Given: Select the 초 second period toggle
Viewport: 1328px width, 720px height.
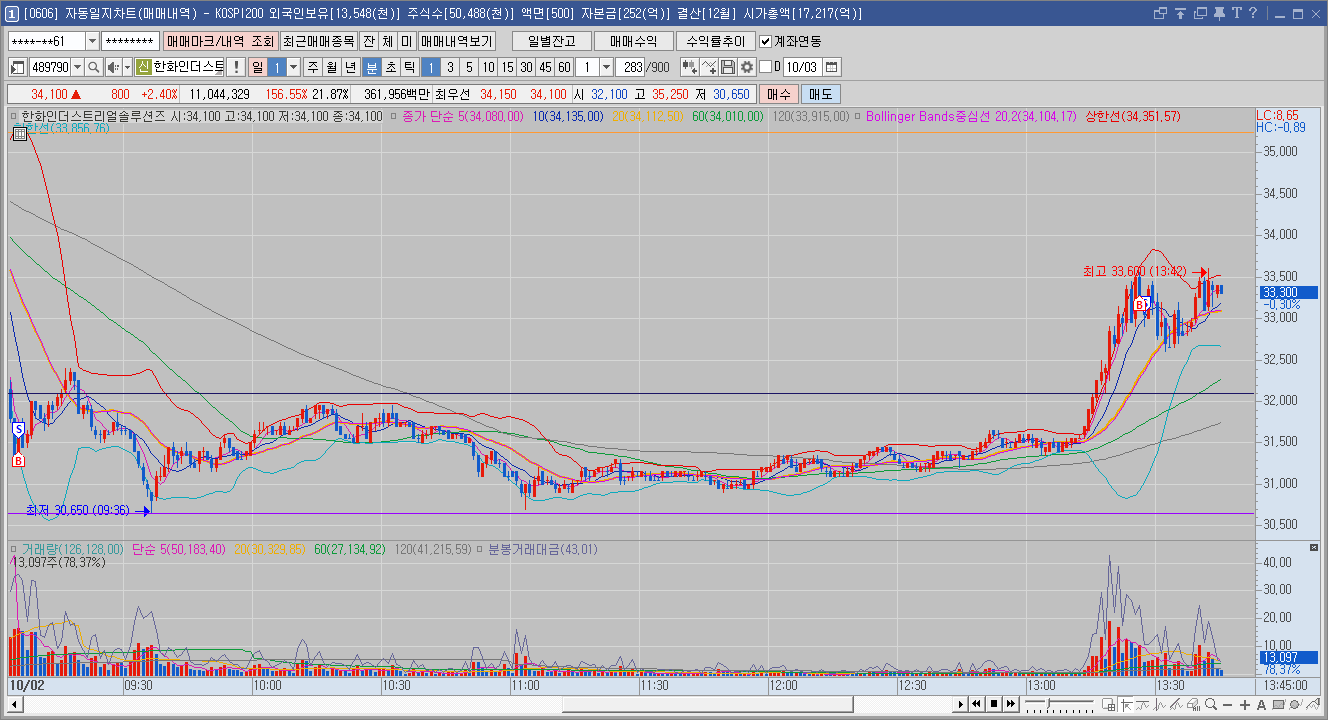Looking at the screenshot, I should click(x=390, y=67).
